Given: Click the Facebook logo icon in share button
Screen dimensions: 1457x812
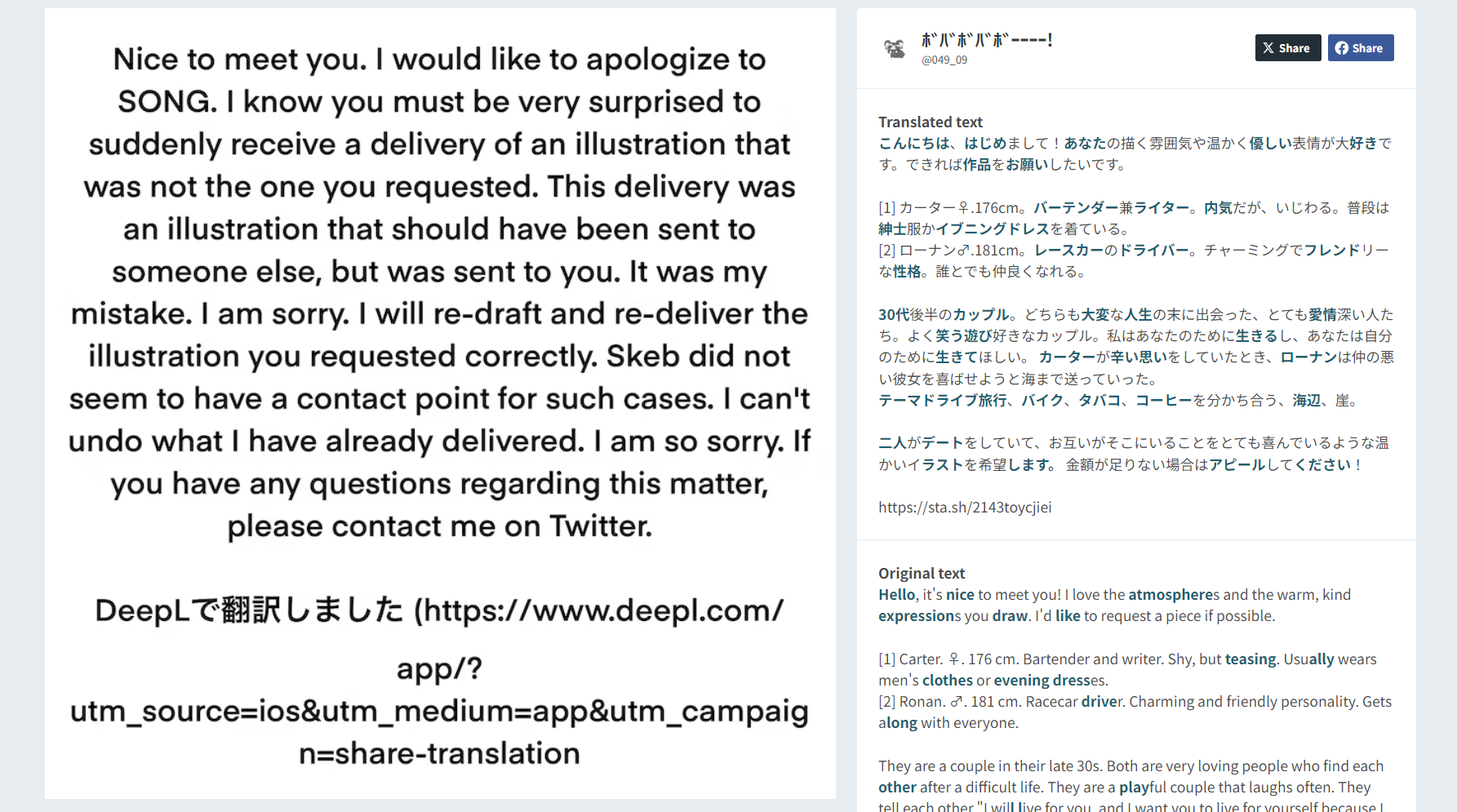Looking at the screenshot, I should coord(1342,48).
